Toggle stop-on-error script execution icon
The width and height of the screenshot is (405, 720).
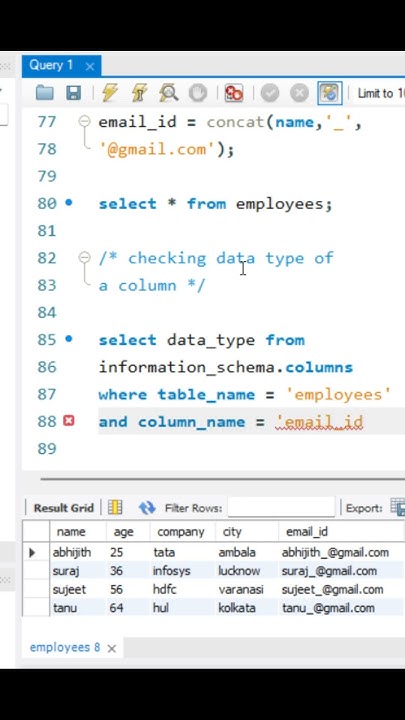(234, 93)
